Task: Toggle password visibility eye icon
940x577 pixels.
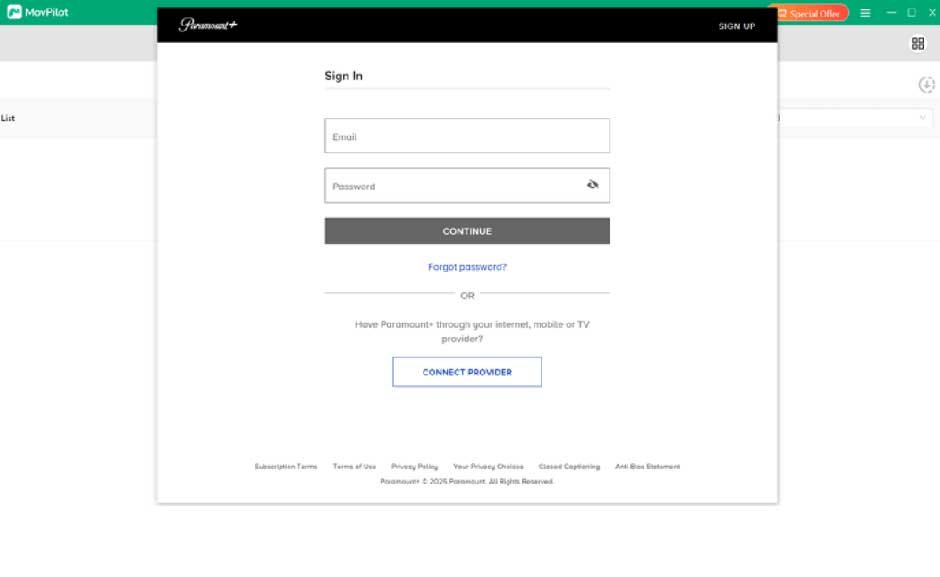Action: pyautogui.click(x=592, y=184)
